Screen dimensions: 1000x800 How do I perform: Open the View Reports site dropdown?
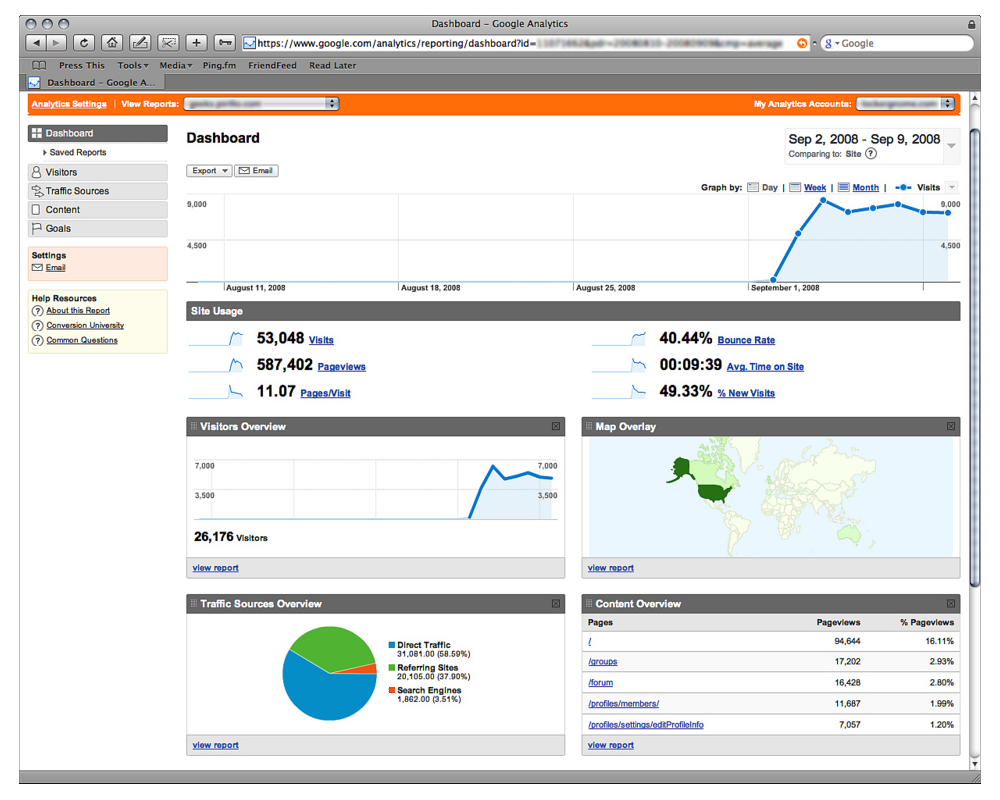click(x=261, y=103)
